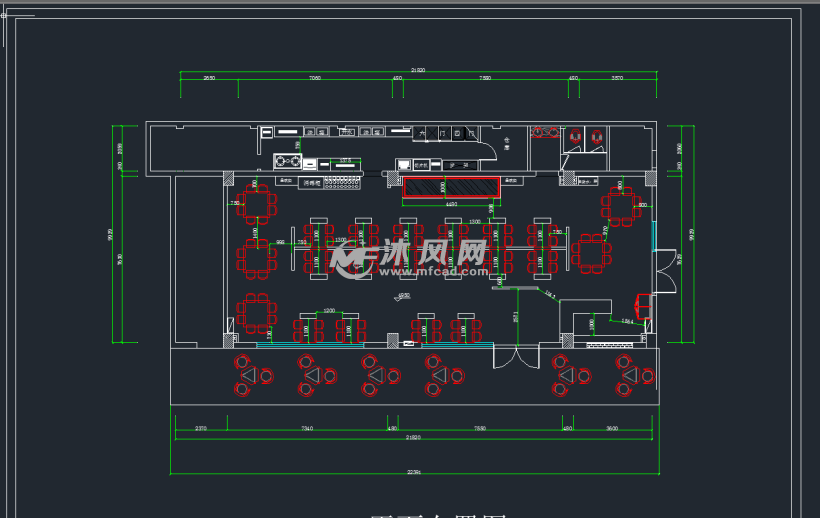Select the side double door on the right wall
The height and width of the screenshot is (518, 820).
(x=665, y=271)
